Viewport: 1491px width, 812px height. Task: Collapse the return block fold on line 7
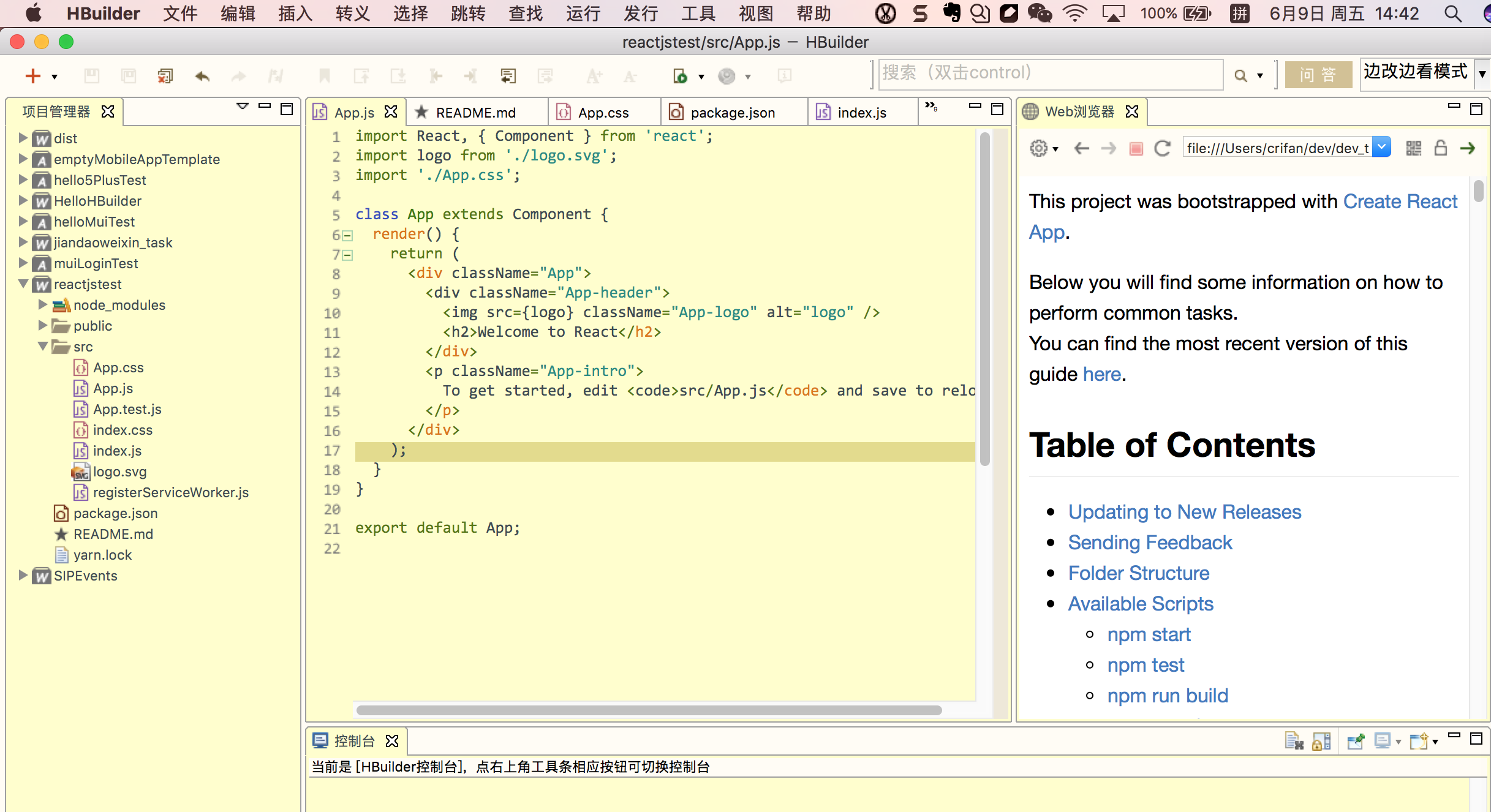pyautogui.click(x=347, y=255)
